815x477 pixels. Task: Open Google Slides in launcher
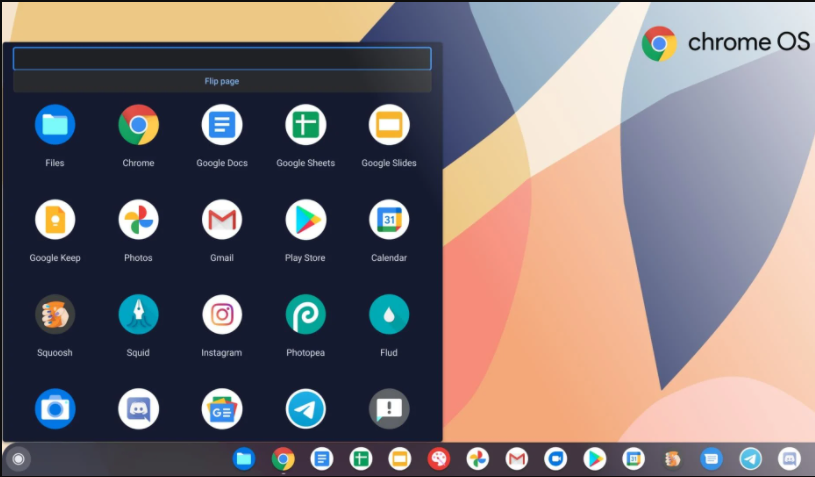pyautogui.click(x=389, y=125)
